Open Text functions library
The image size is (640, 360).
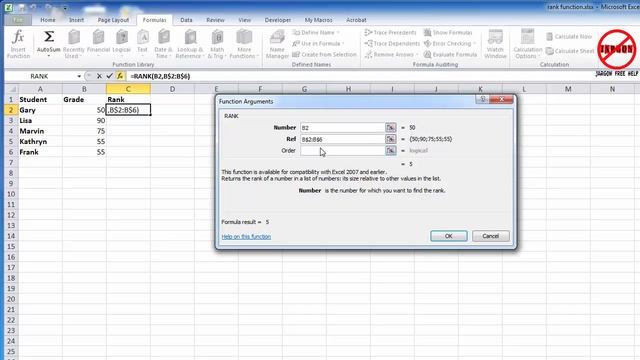142,44
